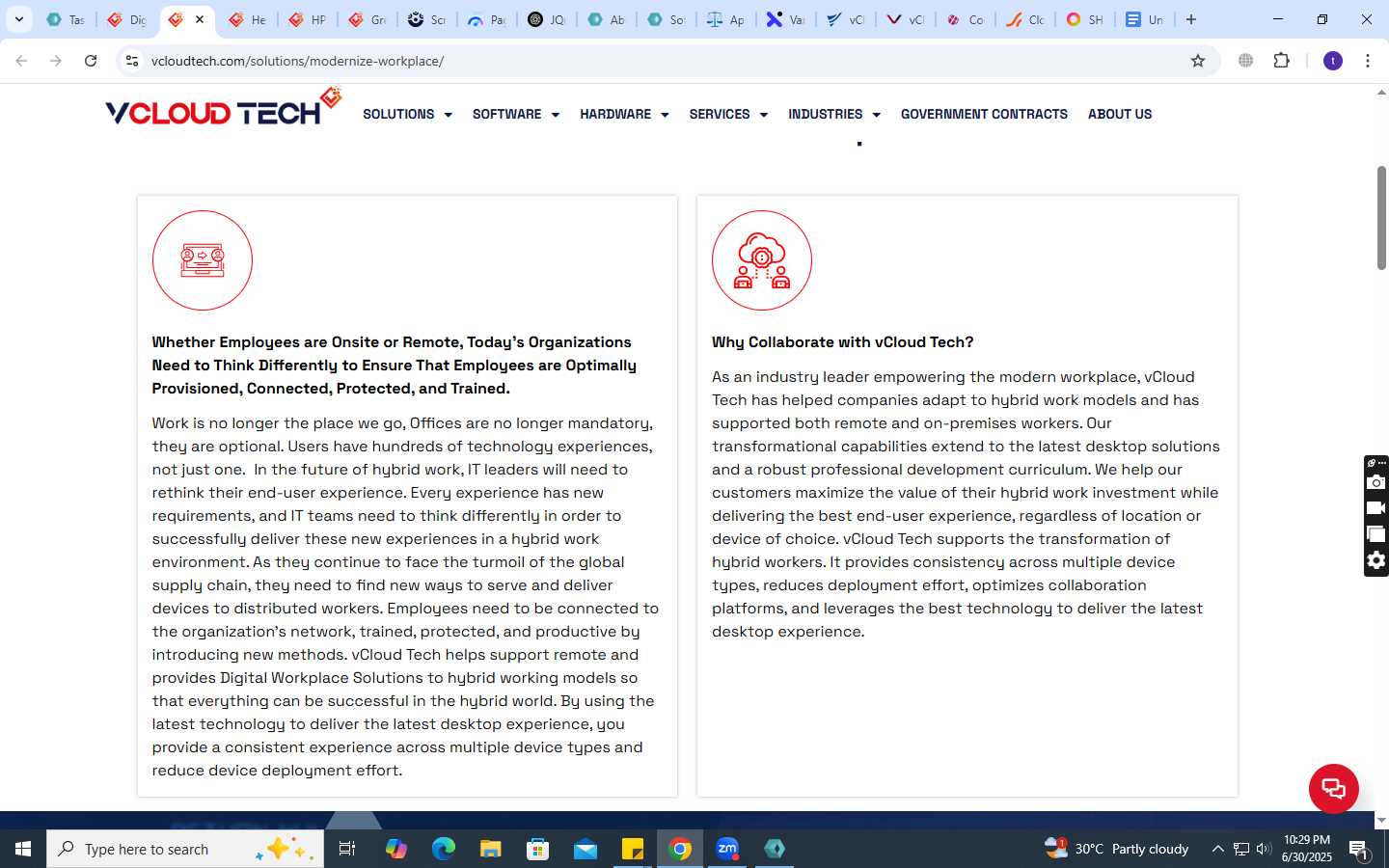Switch to the 'Gre' browser tab
This screenshot has height=868, width=1389.
tap(368, 19)
